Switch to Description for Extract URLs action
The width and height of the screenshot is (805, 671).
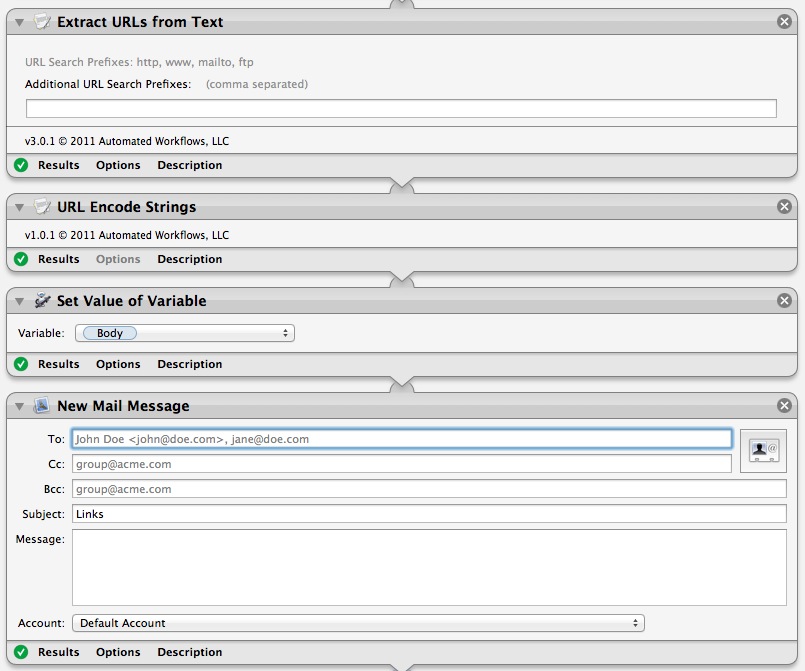[x=189, y=165]
